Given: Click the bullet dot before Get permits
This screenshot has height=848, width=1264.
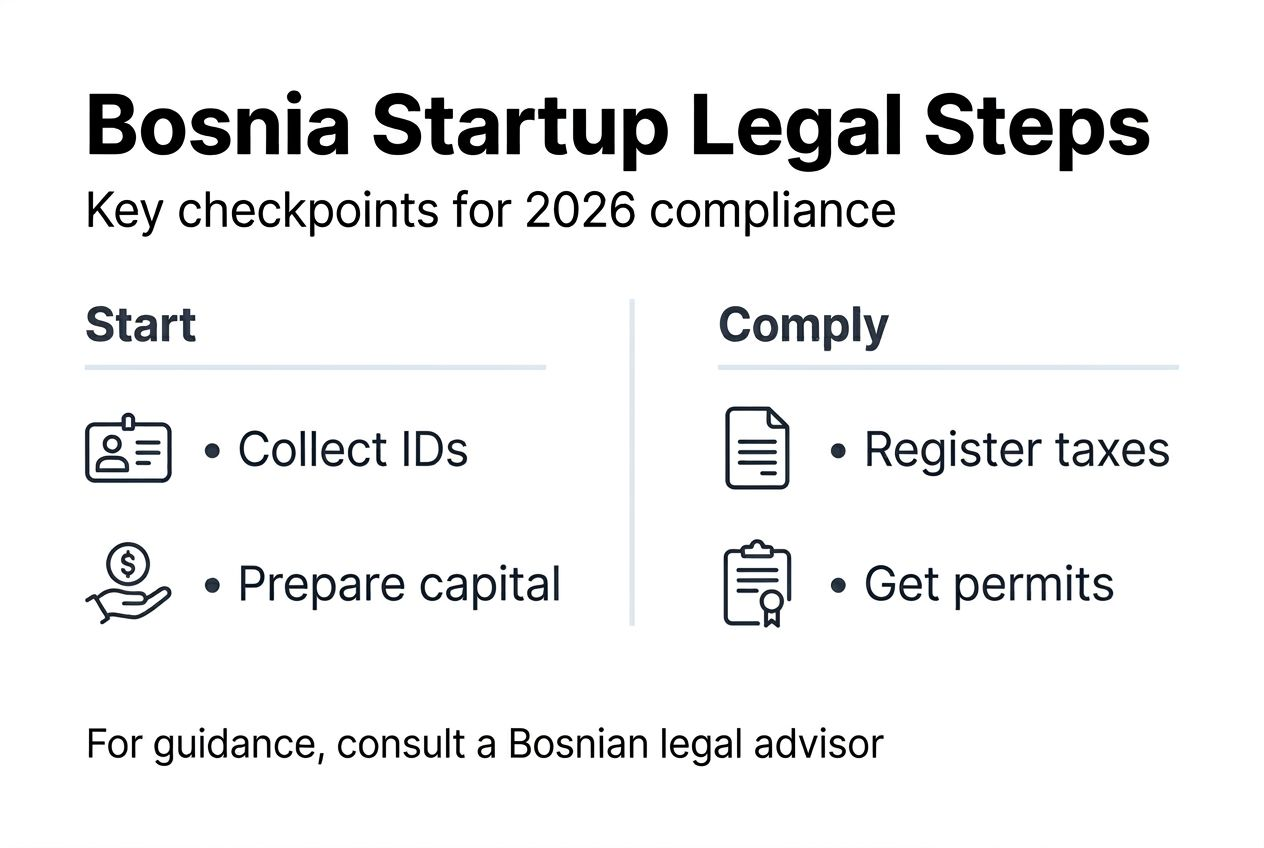Looking at the screenshot, I should click(x=838, y=586).
